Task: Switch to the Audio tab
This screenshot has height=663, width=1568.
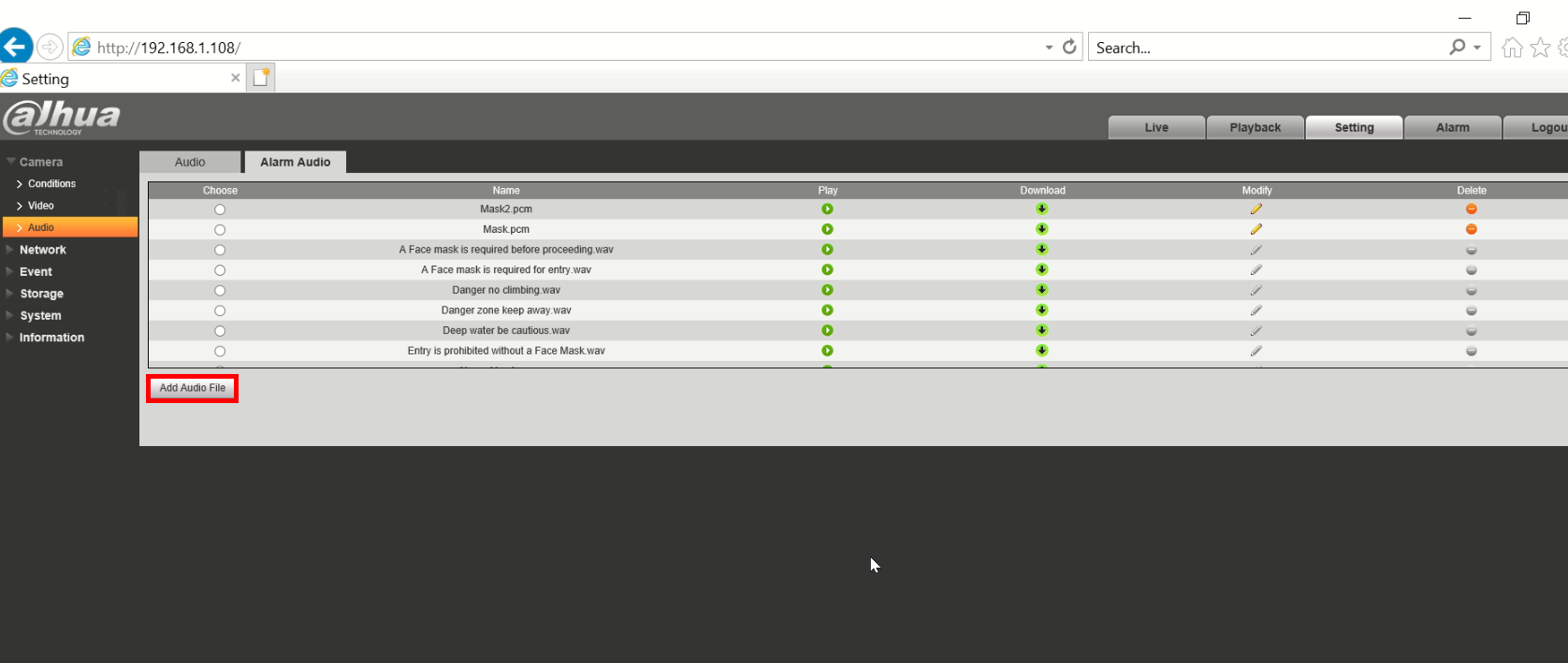Action: pos(190,162)
